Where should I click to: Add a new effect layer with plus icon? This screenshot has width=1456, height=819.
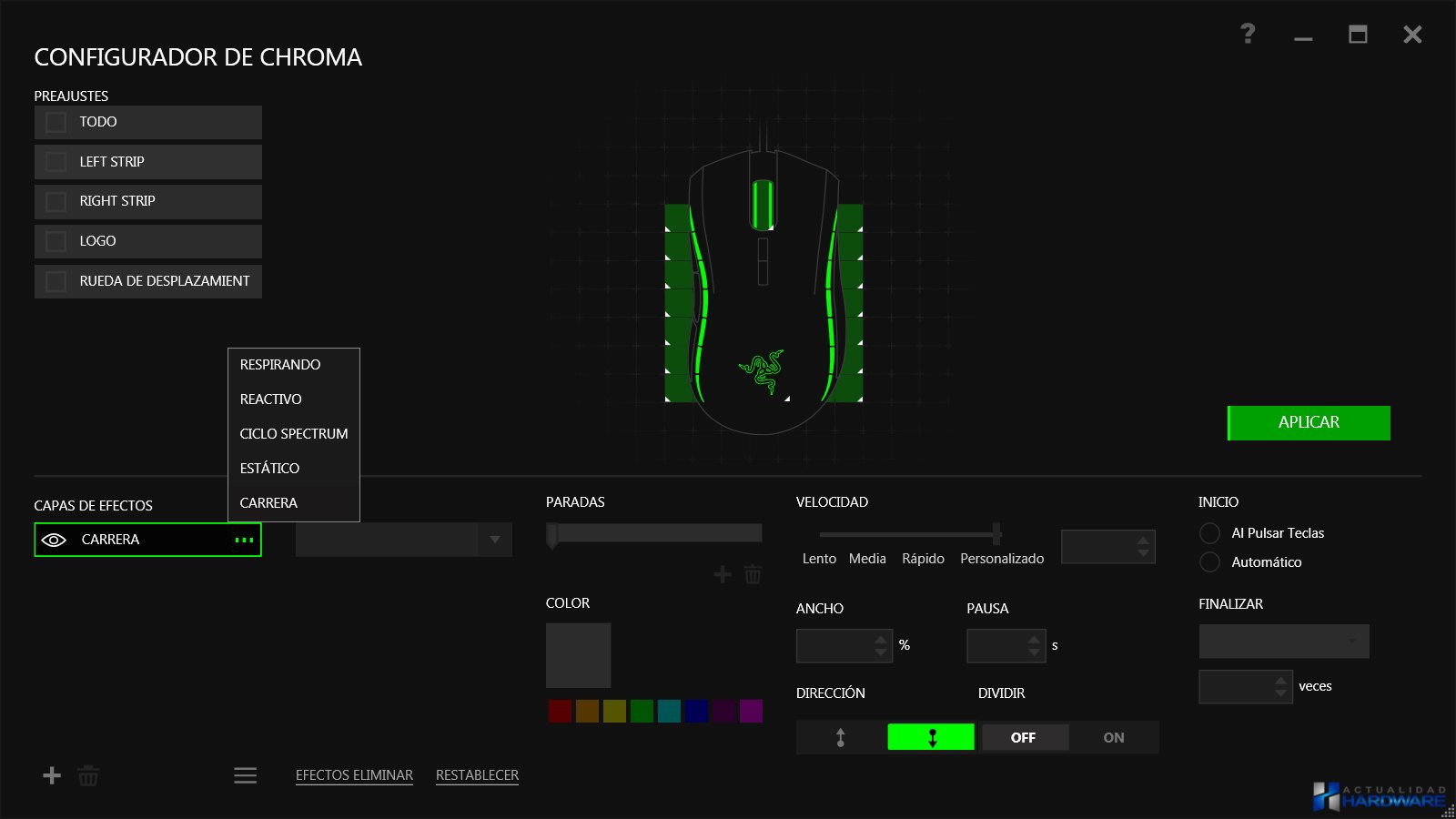(x=52, y=775)
